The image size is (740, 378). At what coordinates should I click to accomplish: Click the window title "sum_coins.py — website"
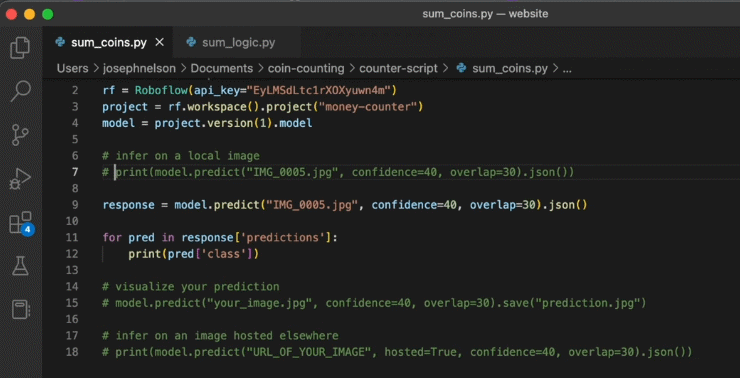[x=485, y=14]
